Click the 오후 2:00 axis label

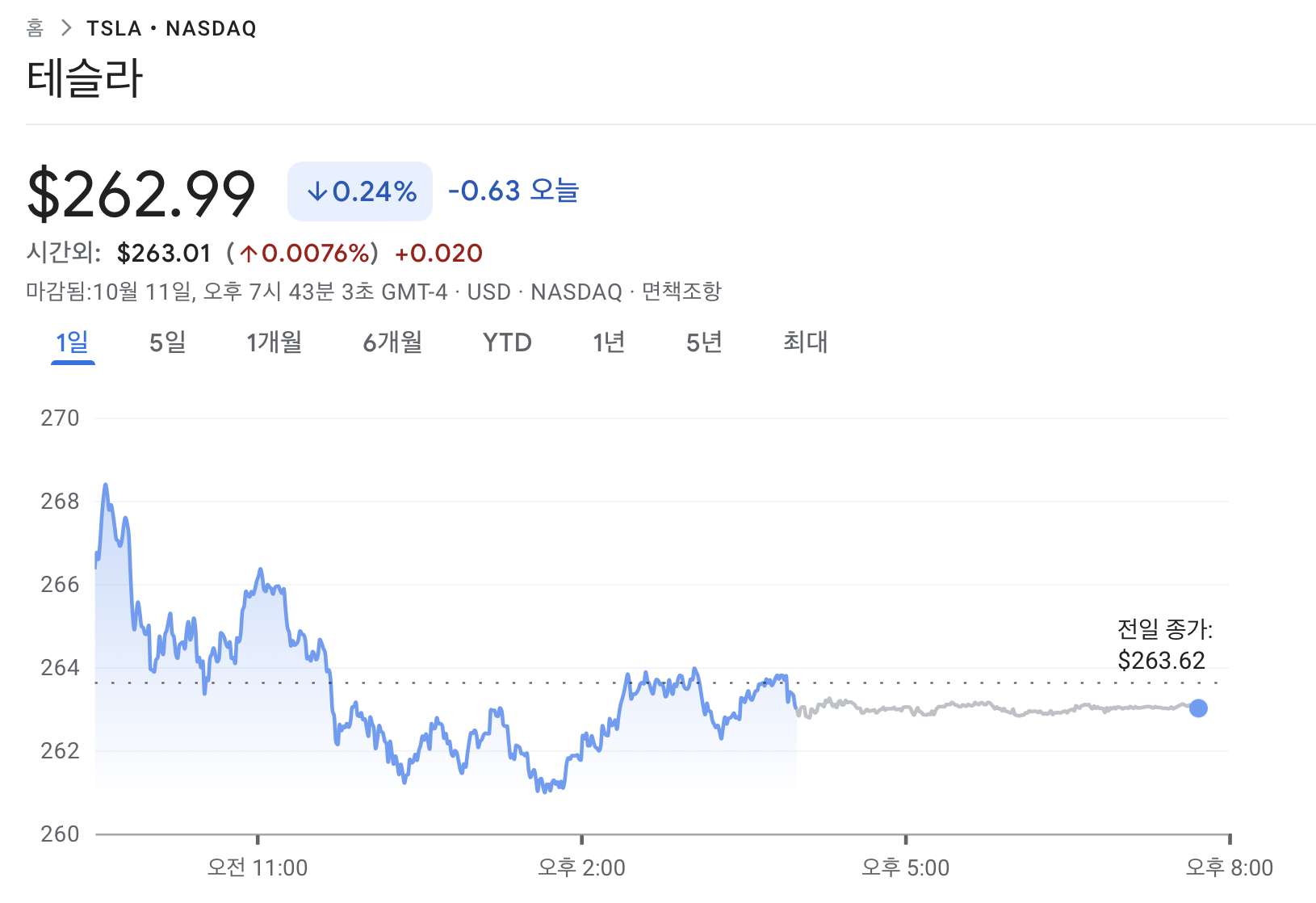(x=581, y=868)
